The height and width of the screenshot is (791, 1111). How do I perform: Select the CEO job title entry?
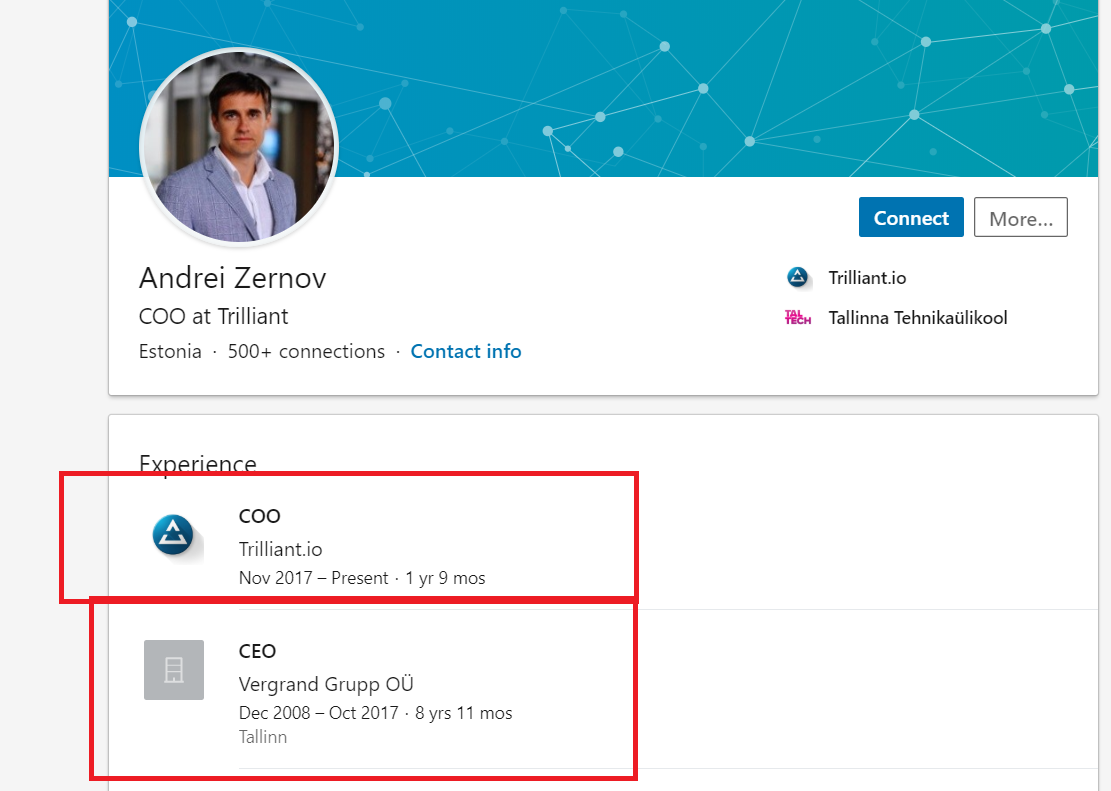pyautogui.click(x=257, y=651)
